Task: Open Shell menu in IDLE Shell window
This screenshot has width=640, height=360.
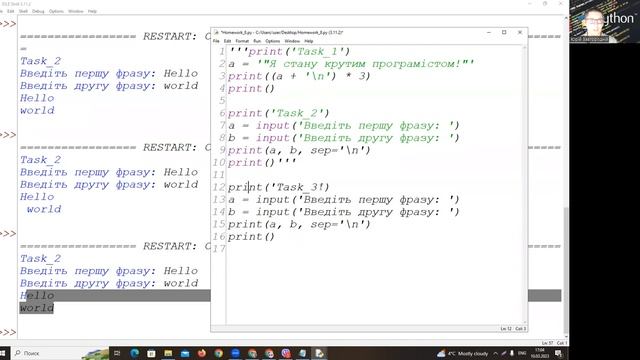Action: pyautogui.click(x=23, y=11)
